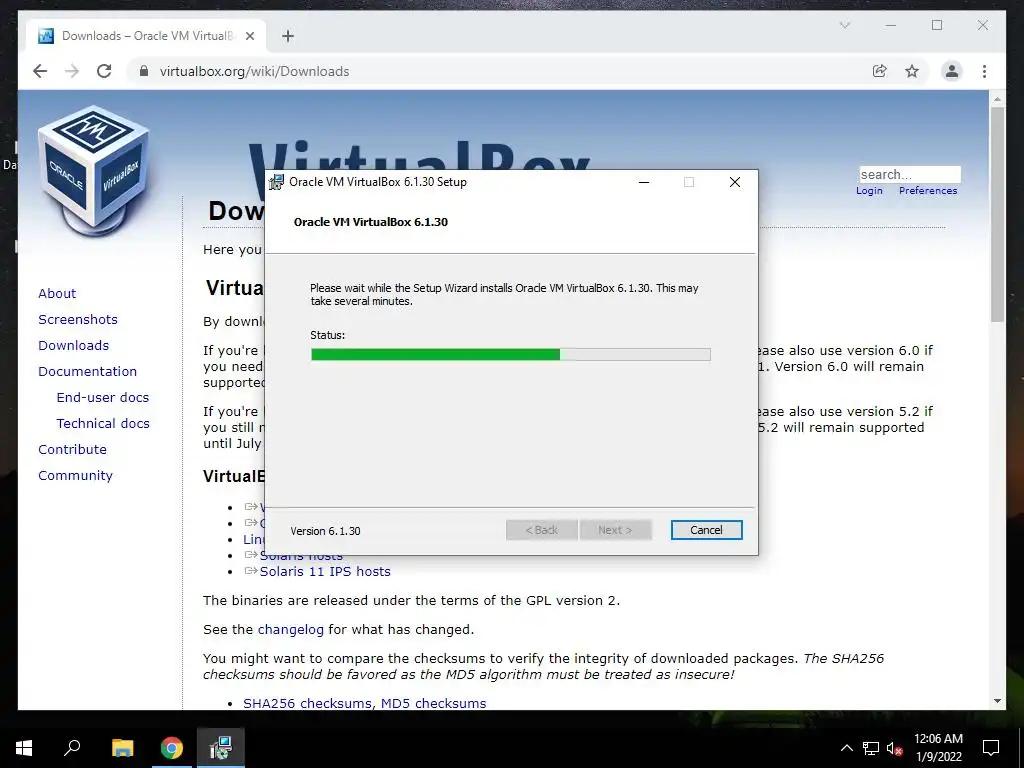
Task: Reload the virtualbox.org page
Action: pyautogui.click(x=104, y=71)
